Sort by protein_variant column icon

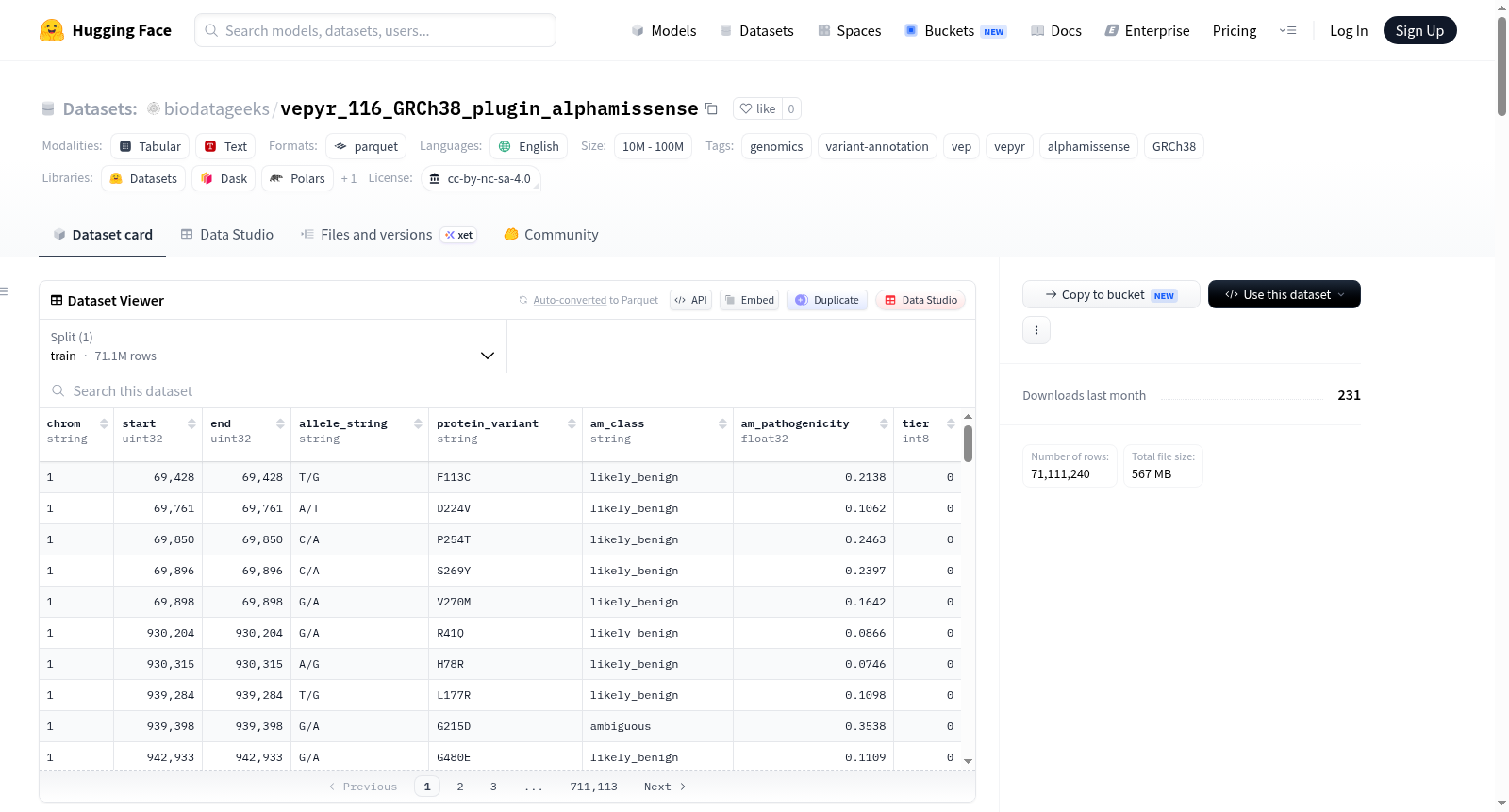pos(572,424)
